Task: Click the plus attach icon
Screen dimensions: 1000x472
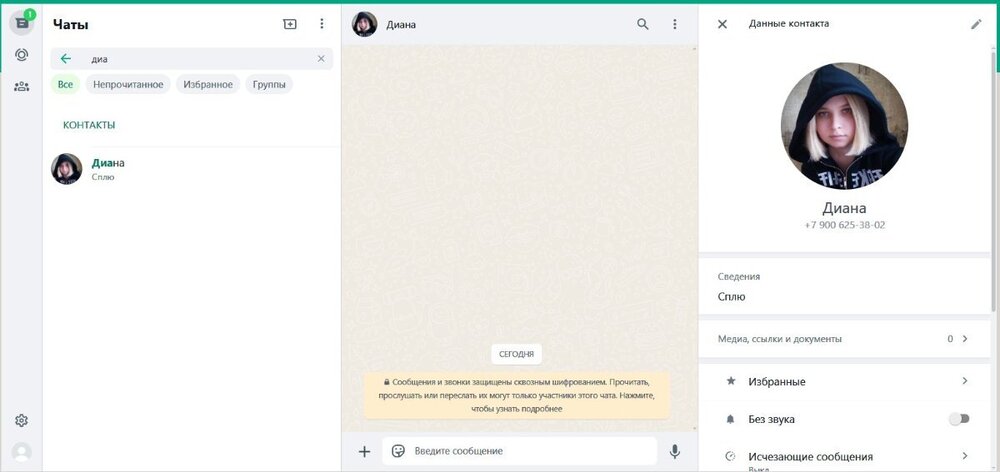Action: [364, 451]
